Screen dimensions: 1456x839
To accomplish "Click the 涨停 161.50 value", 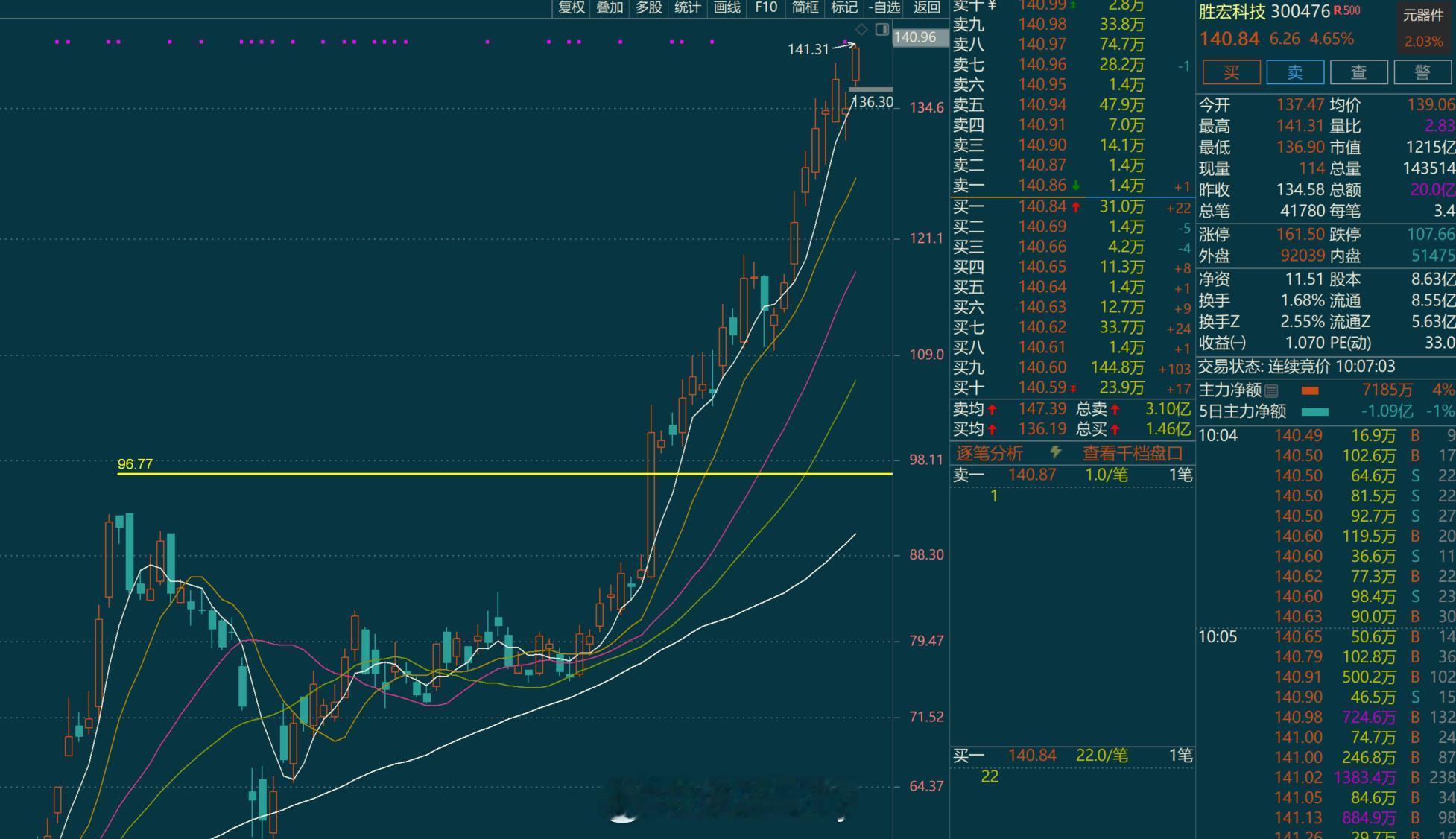I will [x=1300, y=235].
